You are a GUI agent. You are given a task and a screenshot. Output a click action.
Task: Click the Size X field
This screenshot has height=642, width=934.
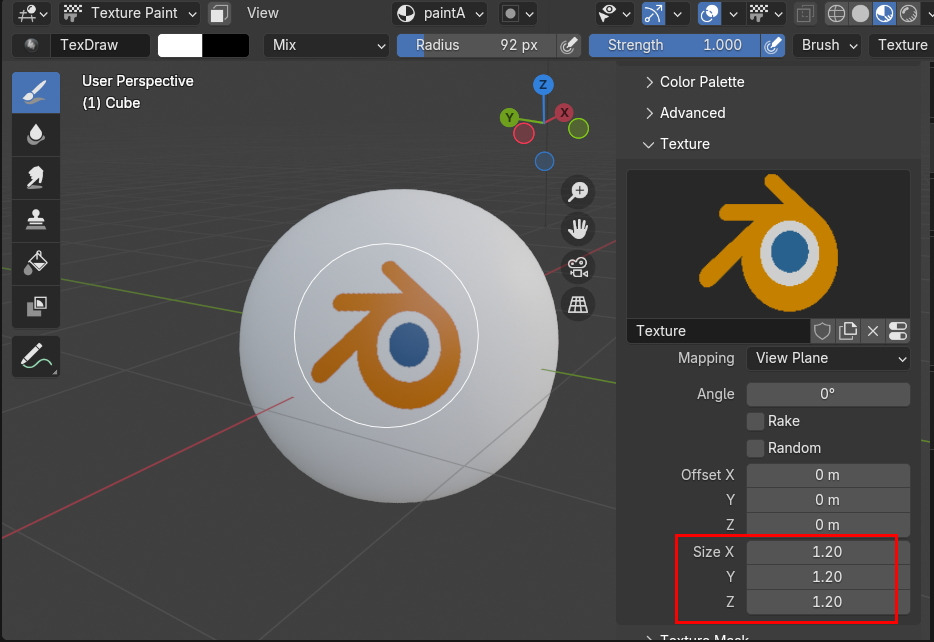pyautogui.click(x=828, y=552)
